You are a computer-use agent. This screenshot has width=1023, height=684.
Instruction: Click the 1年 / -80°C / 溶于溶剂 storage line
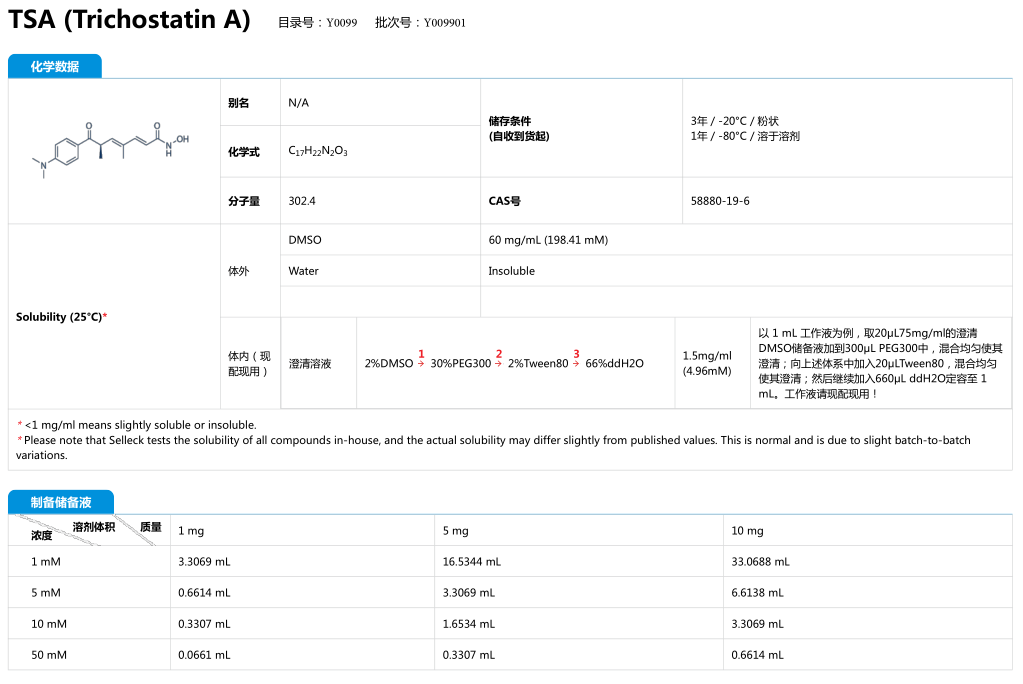[x=745, y=136]
